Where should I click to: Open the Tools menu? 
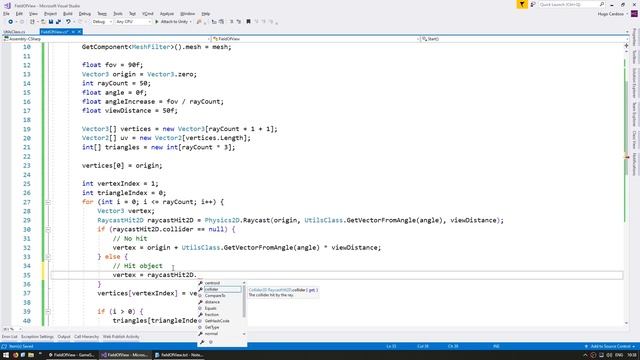pyautogui.click(x=118, y=14)
